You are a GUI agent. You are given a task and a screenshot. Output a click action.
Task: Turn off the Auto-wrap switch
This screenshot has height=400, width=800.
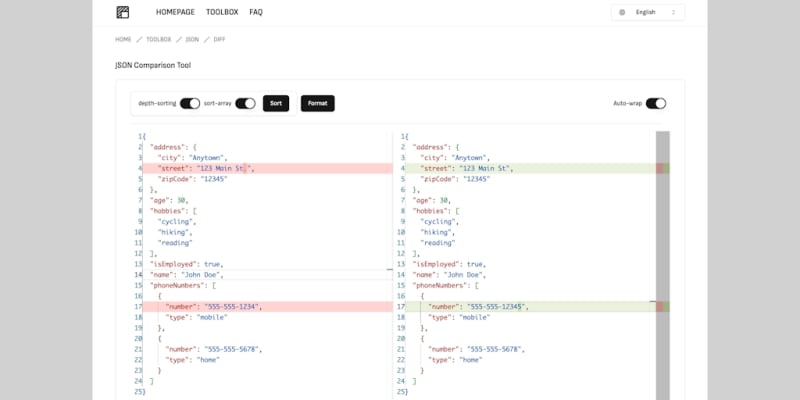(656, 103)
